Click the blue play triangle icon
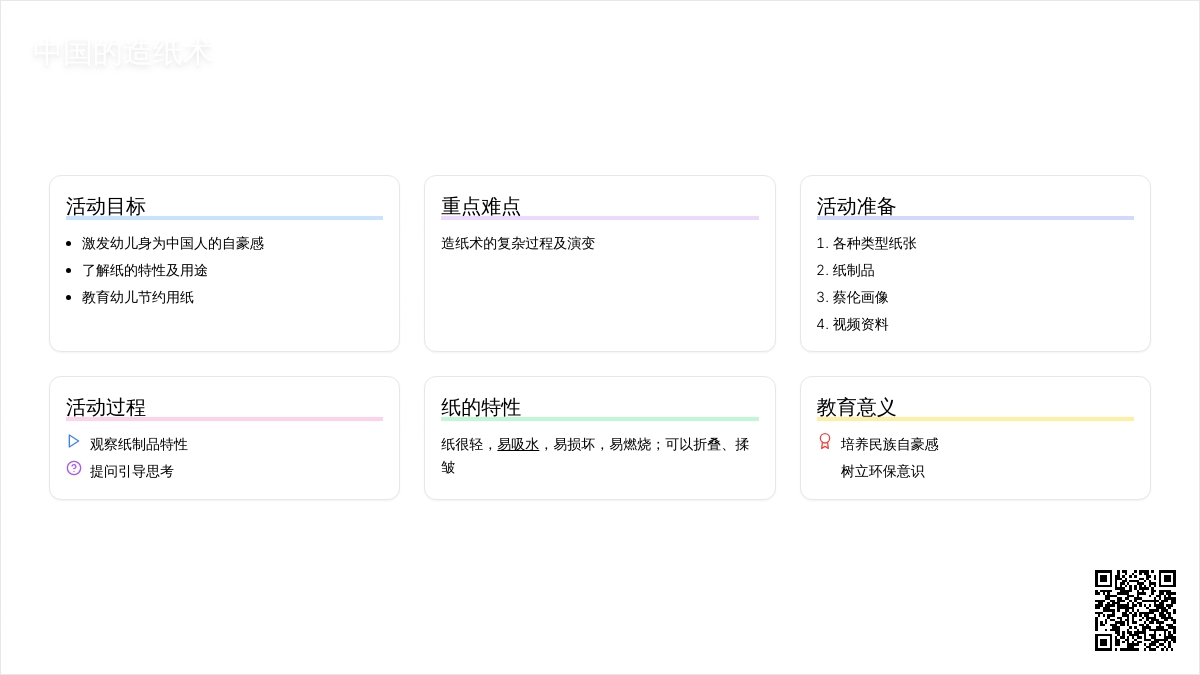Screen dimensions: 1200x675 pos(73,441)
